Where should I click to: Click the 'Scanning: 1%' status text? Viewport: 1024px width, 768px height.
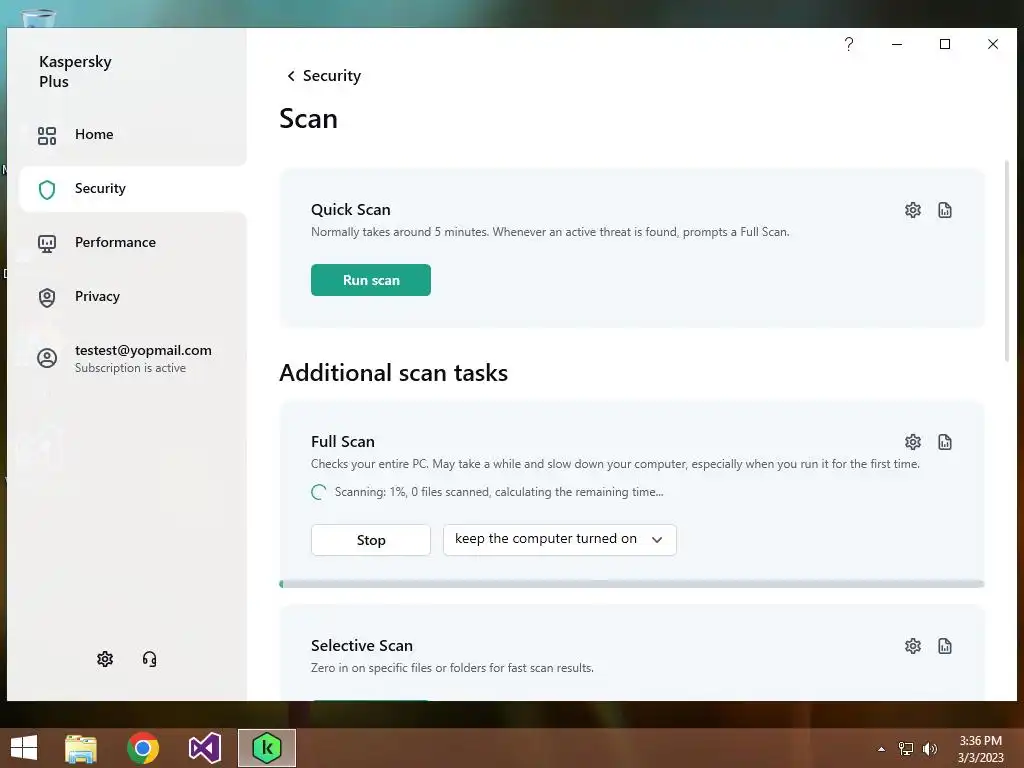point(499,492)
